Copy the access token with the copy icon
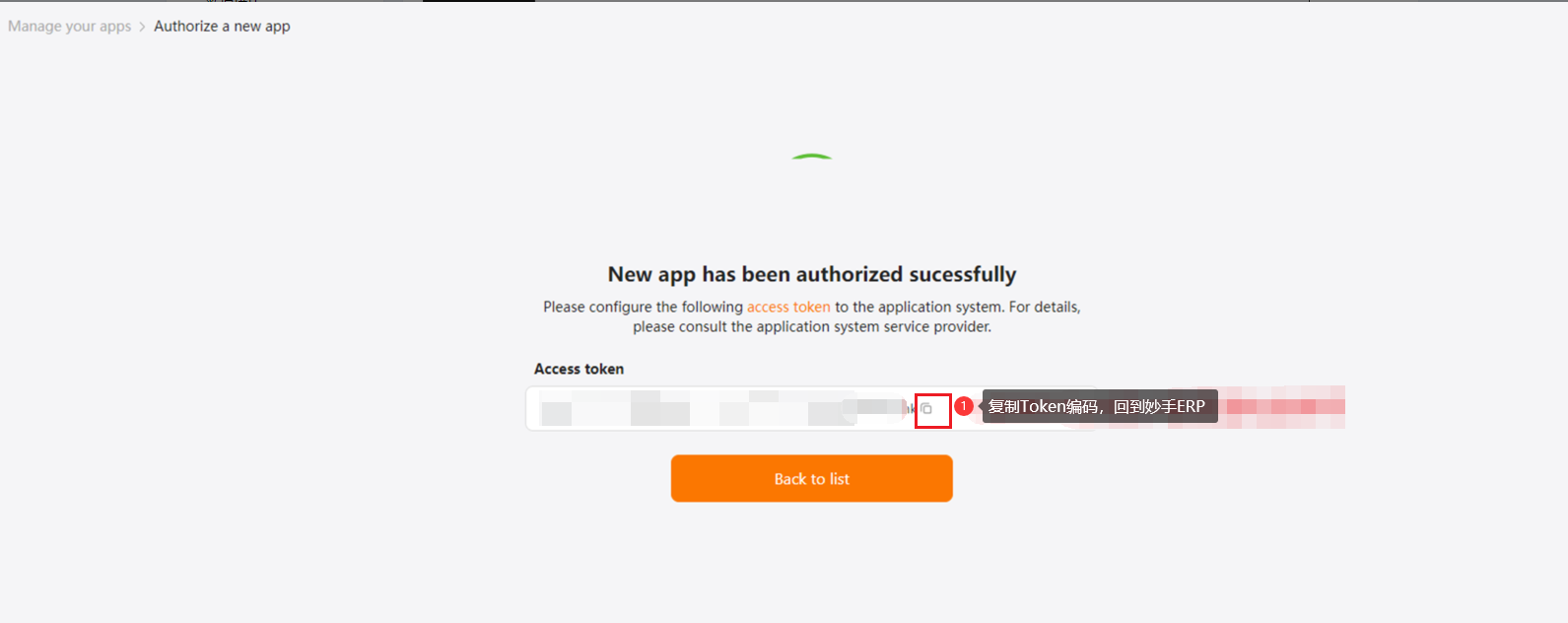The height and width of the screenshot is (623, 1568). point(926,408)
